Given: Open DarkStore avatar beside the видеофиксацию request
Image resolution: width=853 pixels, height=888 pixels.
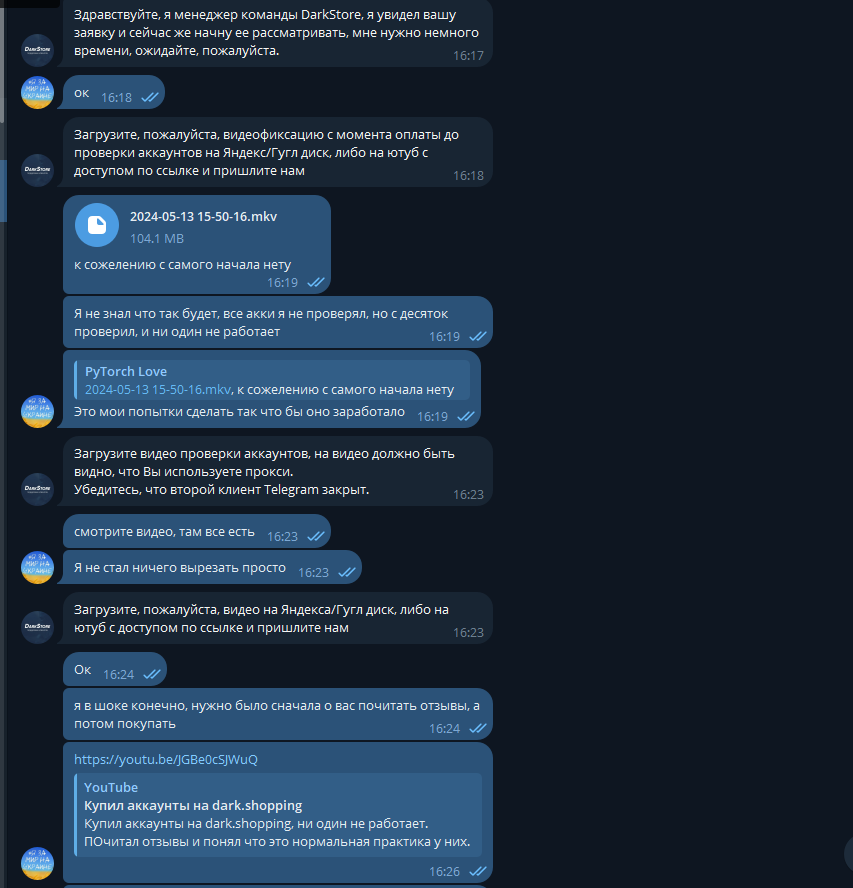Looking at the screenshot, I should (37, 170).
